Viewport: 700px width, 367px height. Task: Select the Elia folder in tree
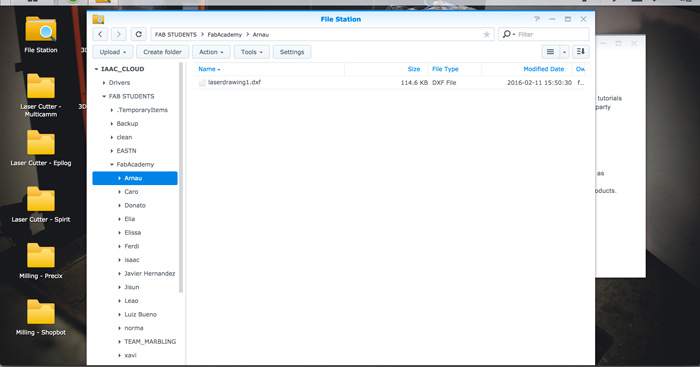[129, 219]
